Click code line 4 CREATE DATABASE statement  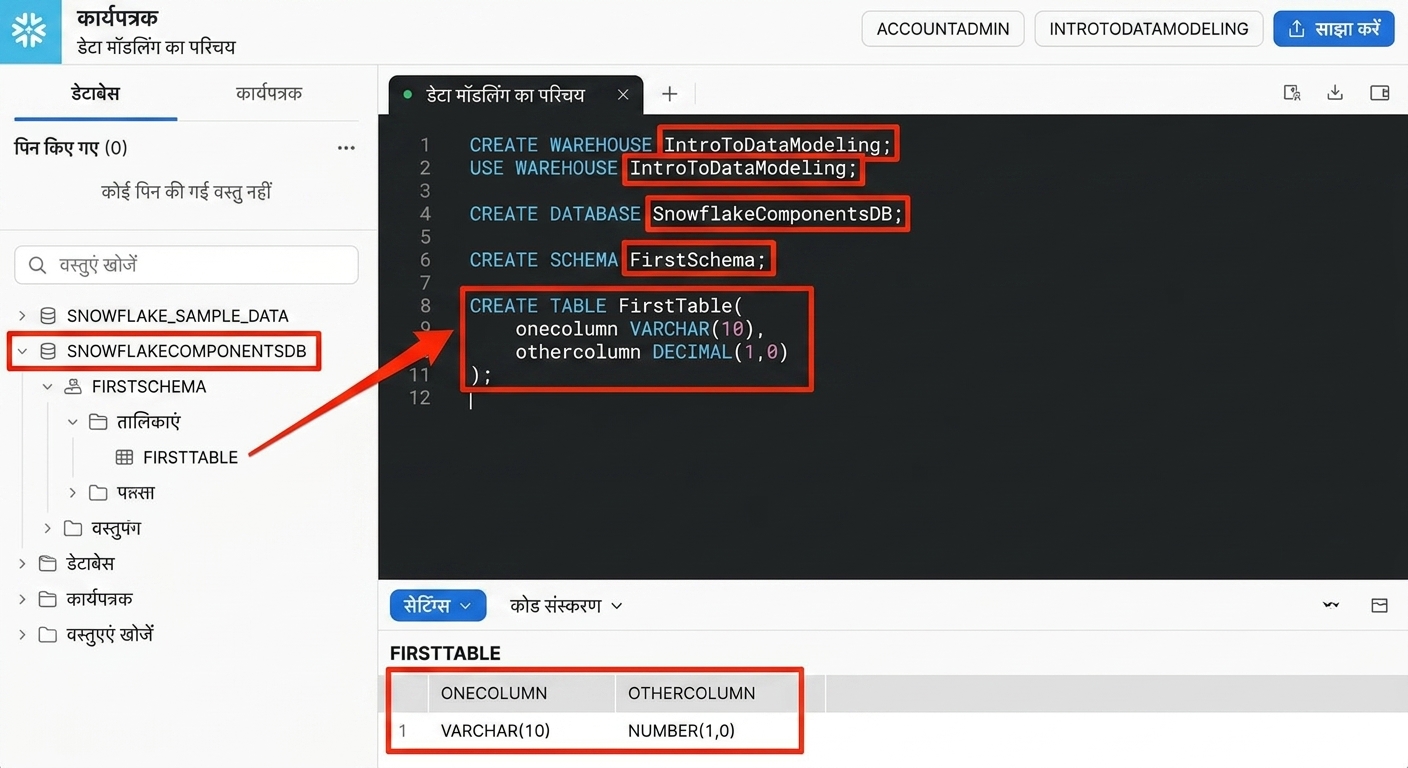686,214
